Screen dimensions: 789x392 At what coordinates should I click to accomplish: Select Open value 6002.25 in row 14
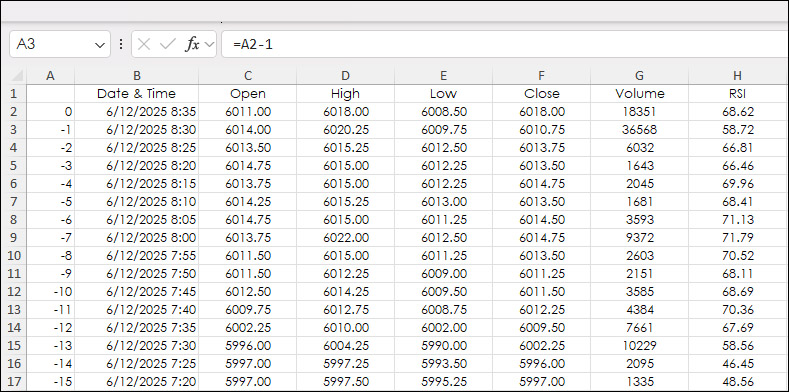pyautogui.click(x=248, y=328)
